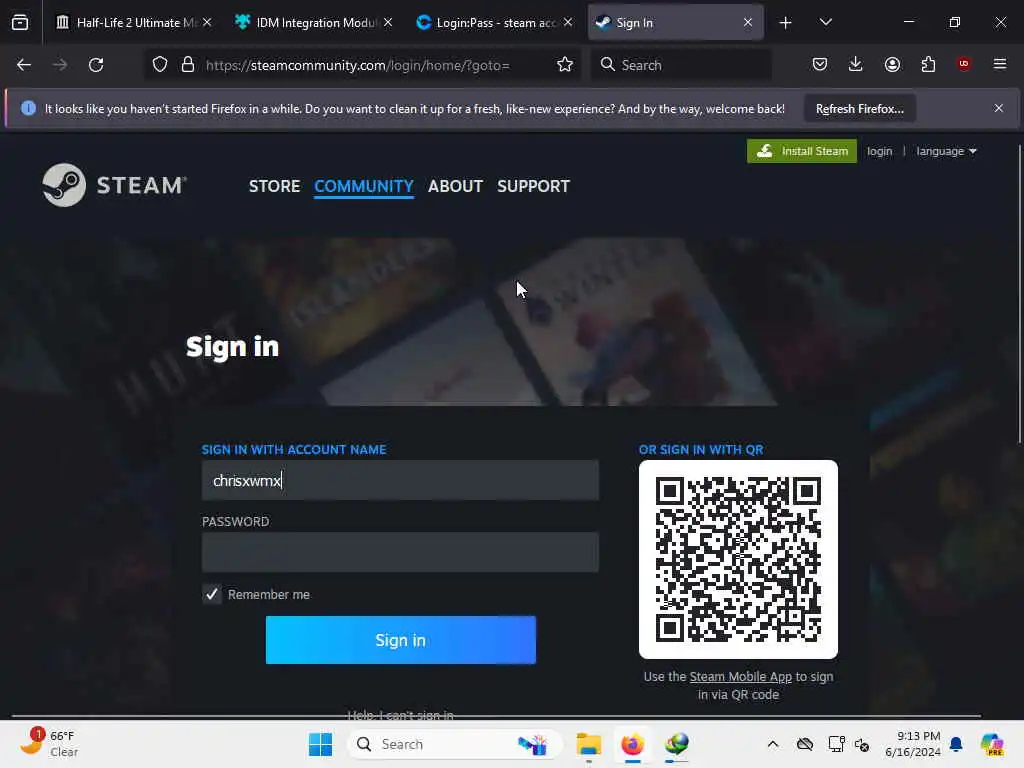Viewport: 1024px width, 768px height.
Task: Open the STORE menu
Action: (x=274, y=186)
